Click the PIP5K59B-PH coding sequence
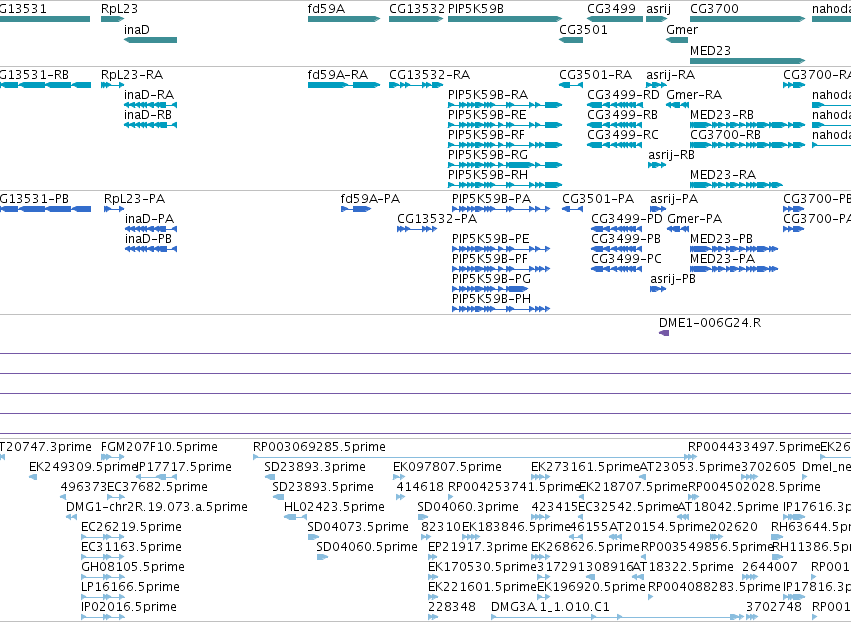The image size is (851, 622). tap(501, 309)
